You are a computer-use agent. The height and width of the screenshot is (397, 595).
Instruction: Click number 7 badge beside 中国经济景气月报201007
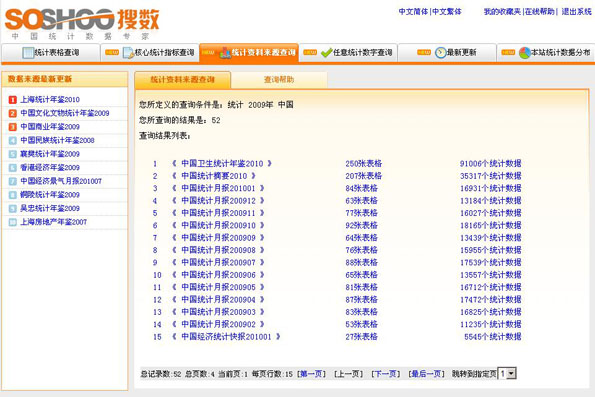click(13, 181)
